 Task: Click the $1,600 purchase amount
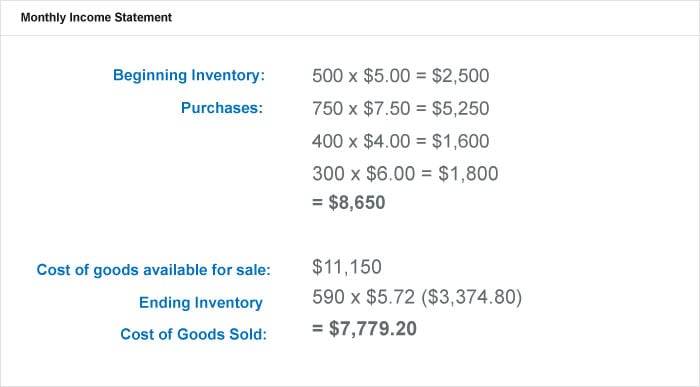460,141
